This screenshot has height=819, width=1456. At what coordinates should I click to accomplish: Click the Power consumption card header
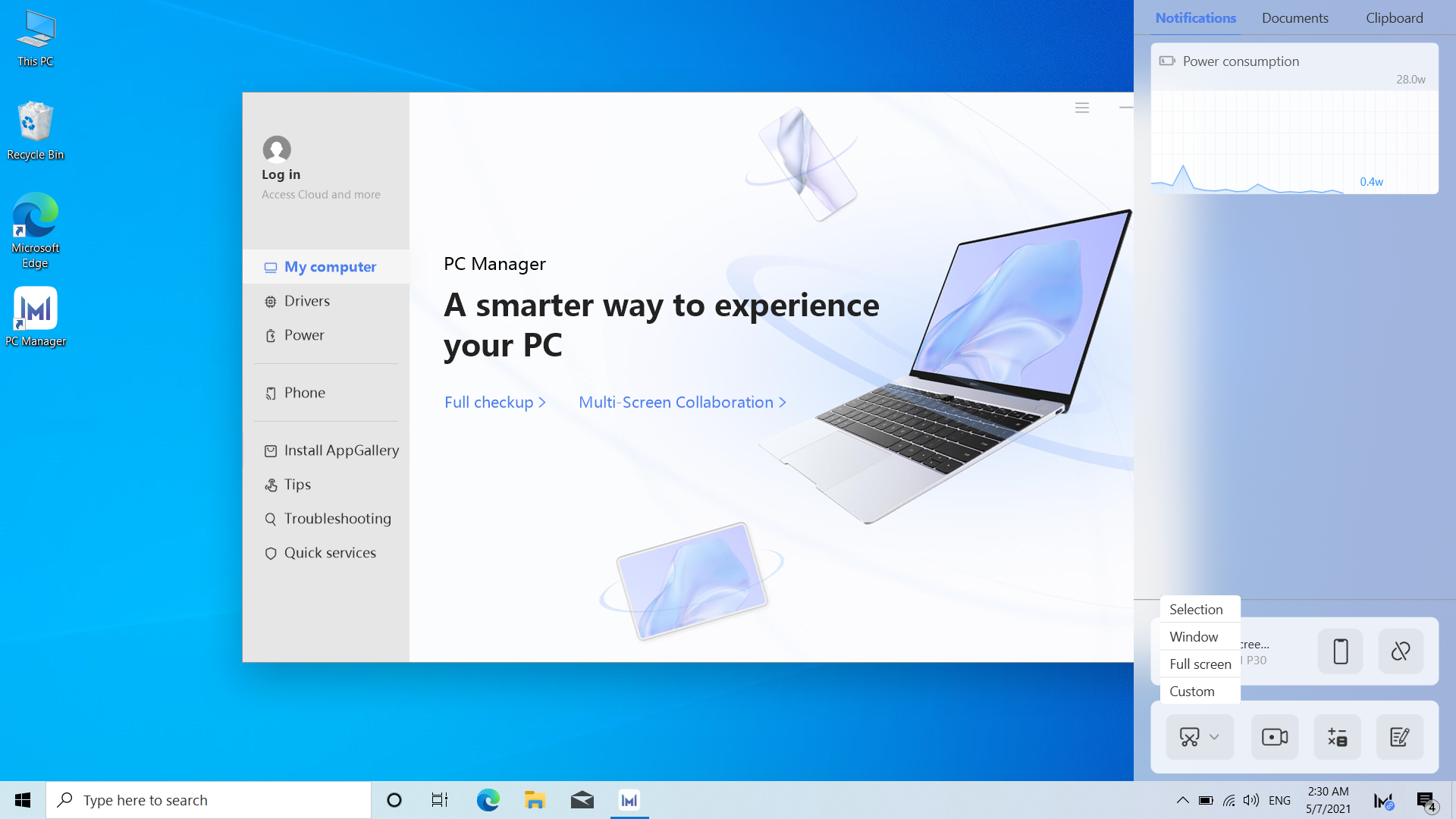pyautogui.click(x=1241, y=61)
